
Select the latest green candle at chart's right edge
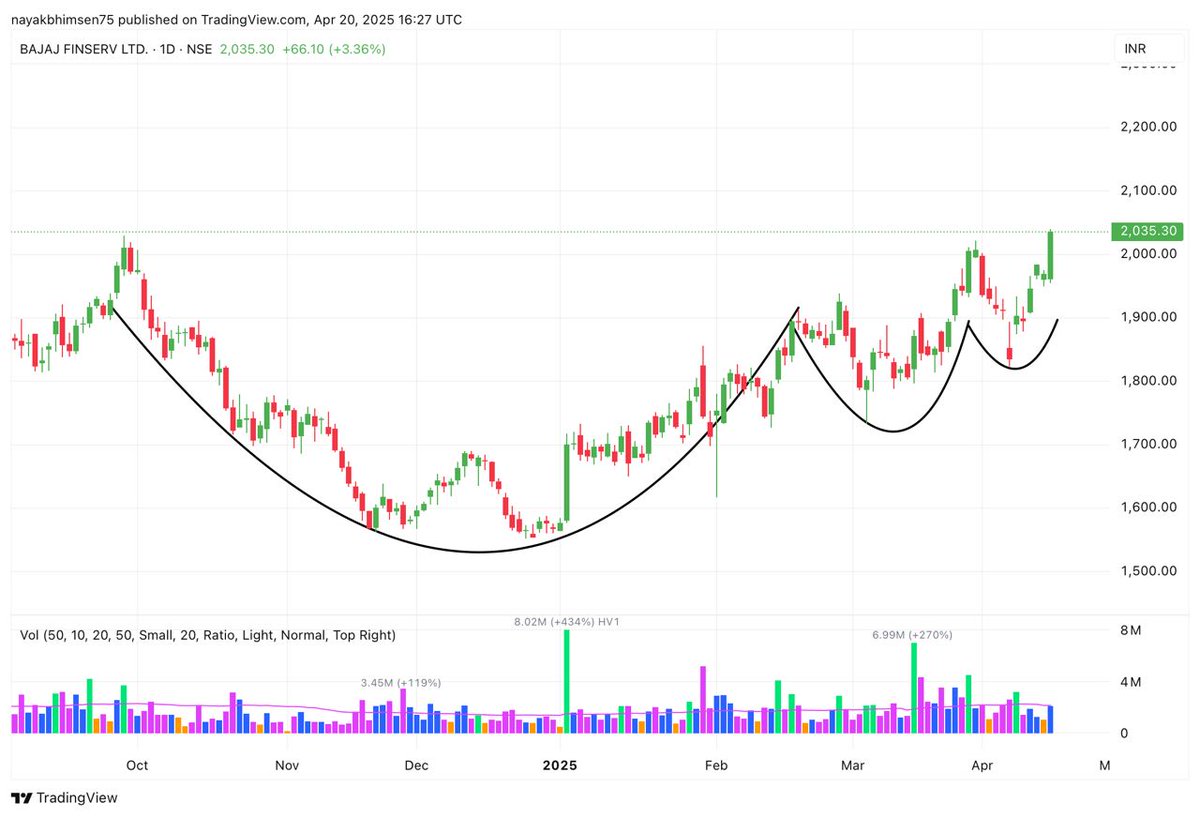1051,256
